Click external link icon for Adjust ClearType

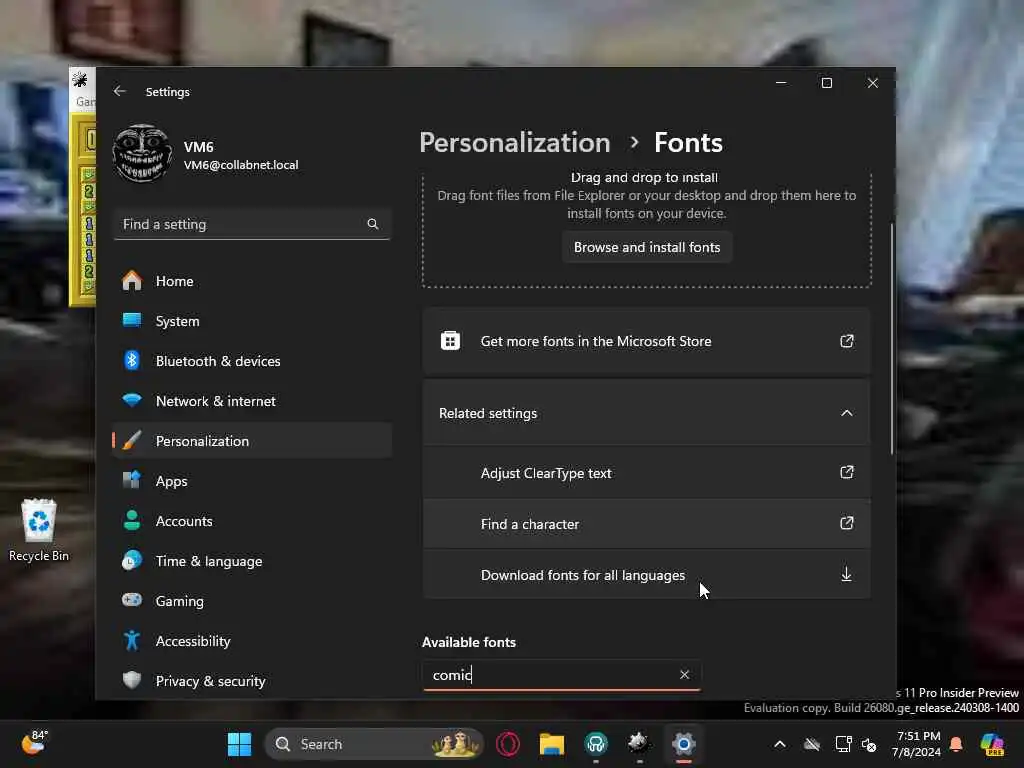[847, 472]
